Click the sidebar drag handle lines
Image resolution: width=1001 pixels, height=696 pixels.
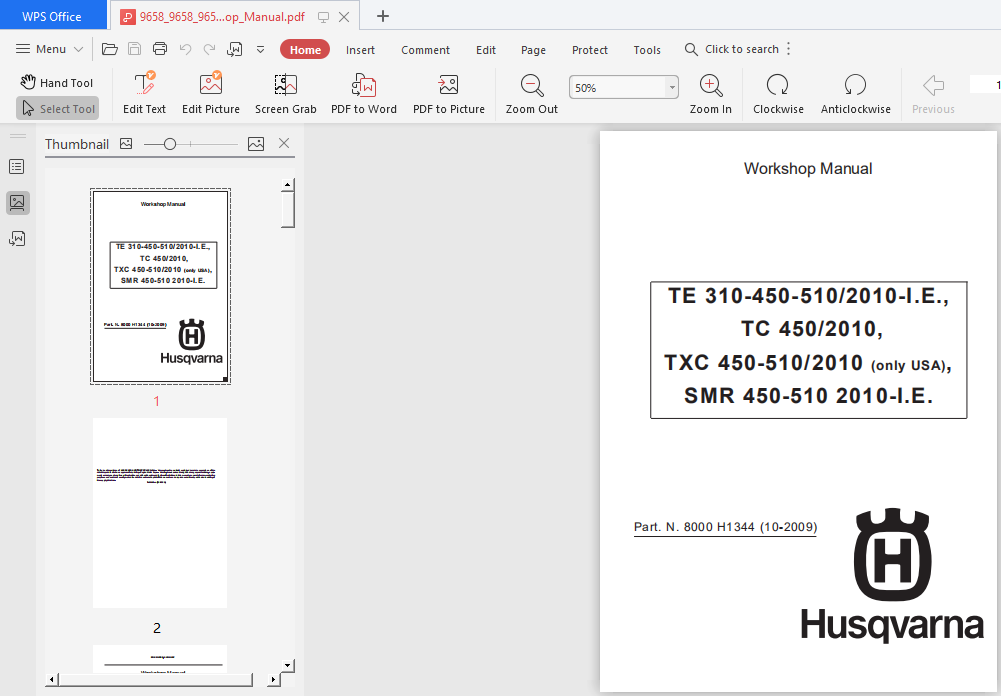[x=18, y=136]
